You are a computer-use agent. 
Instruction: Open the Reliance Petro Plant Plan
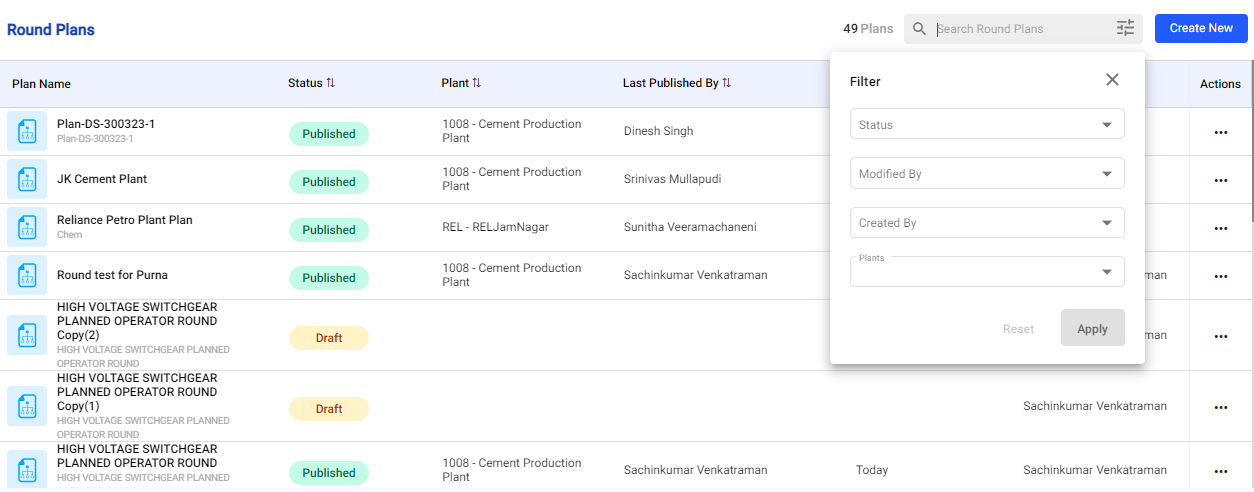tap(125, 220)
